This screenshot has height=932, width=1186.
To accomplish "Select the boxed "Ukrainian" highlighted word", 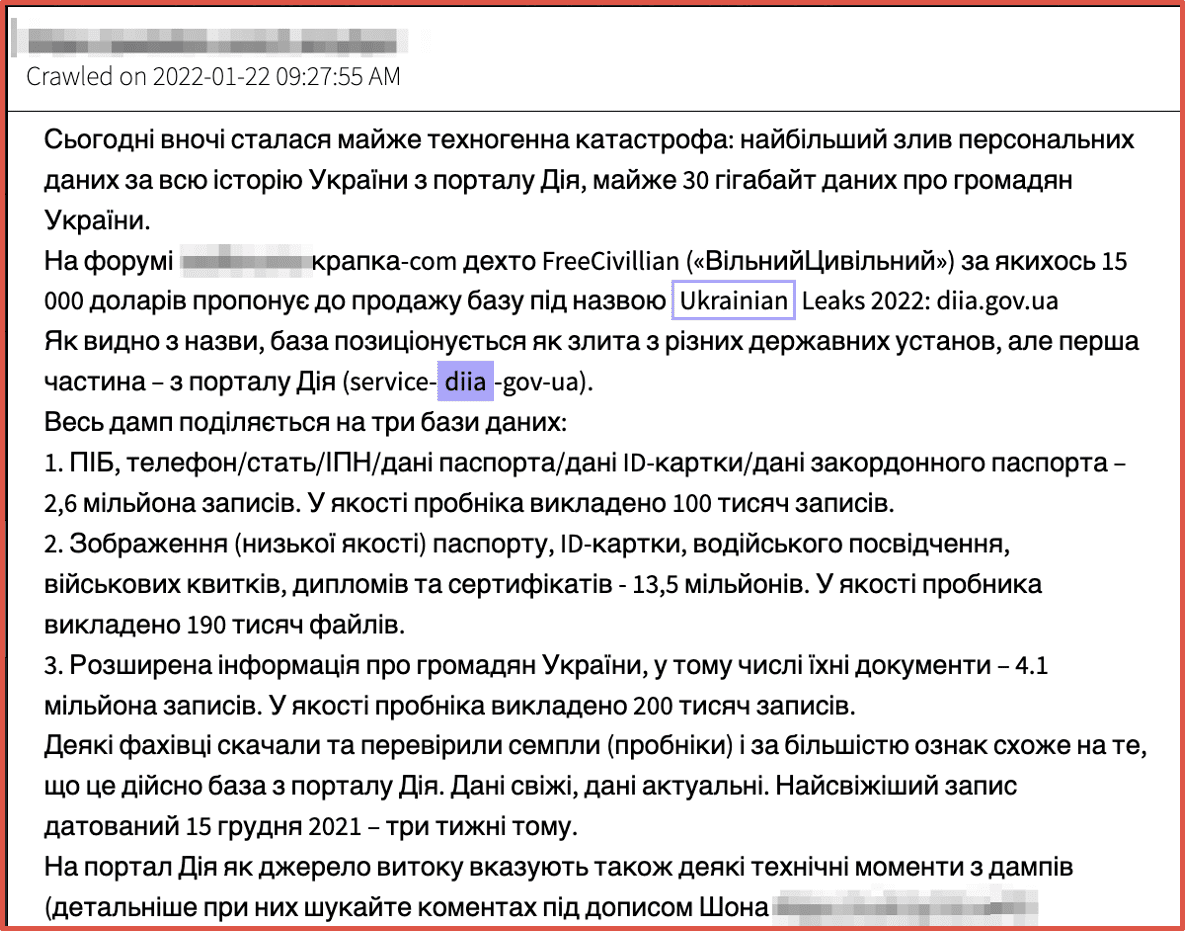I will click(x=734, y=300).
